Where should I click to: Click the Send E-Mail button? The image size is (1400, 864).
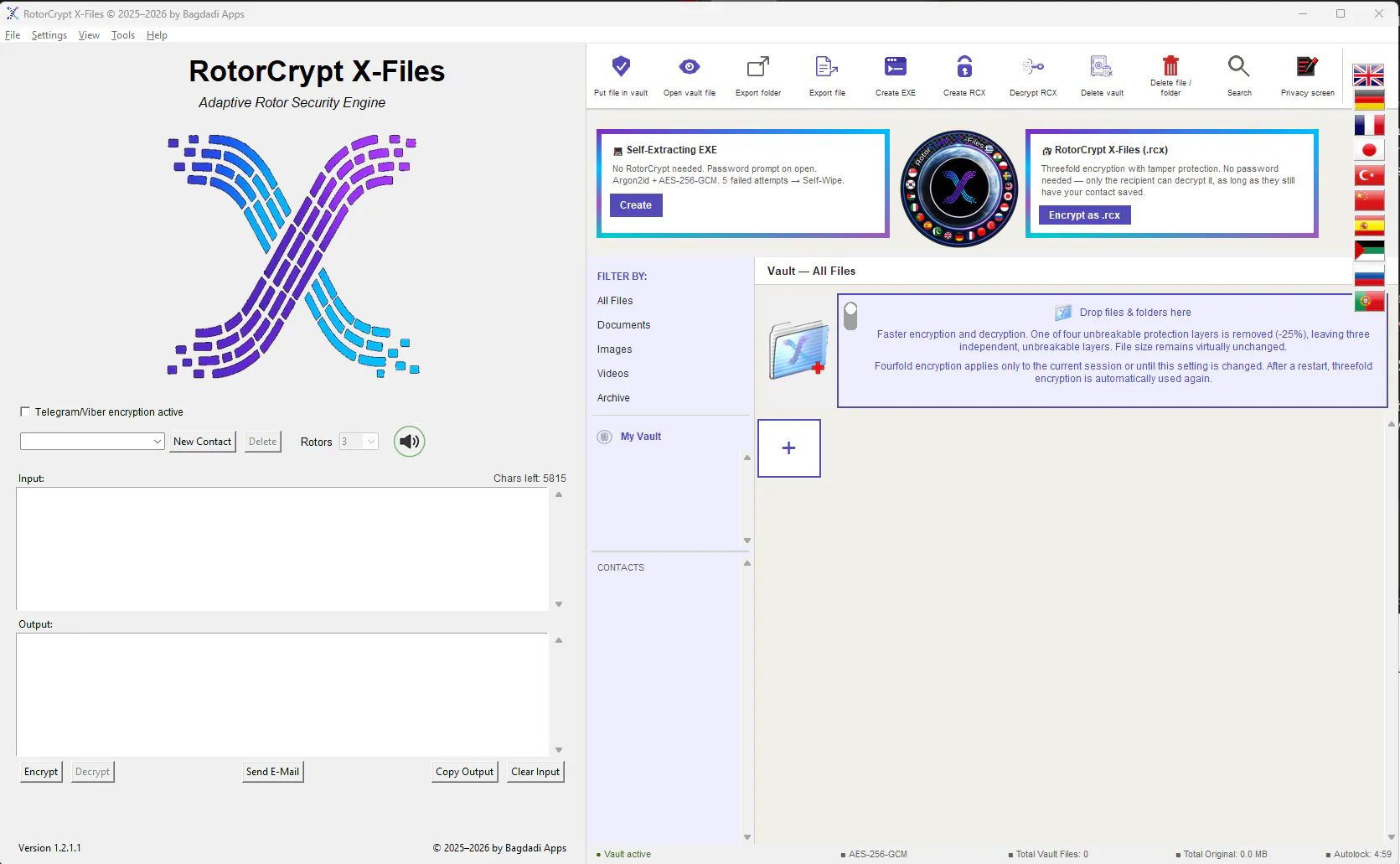coord(272,772)
